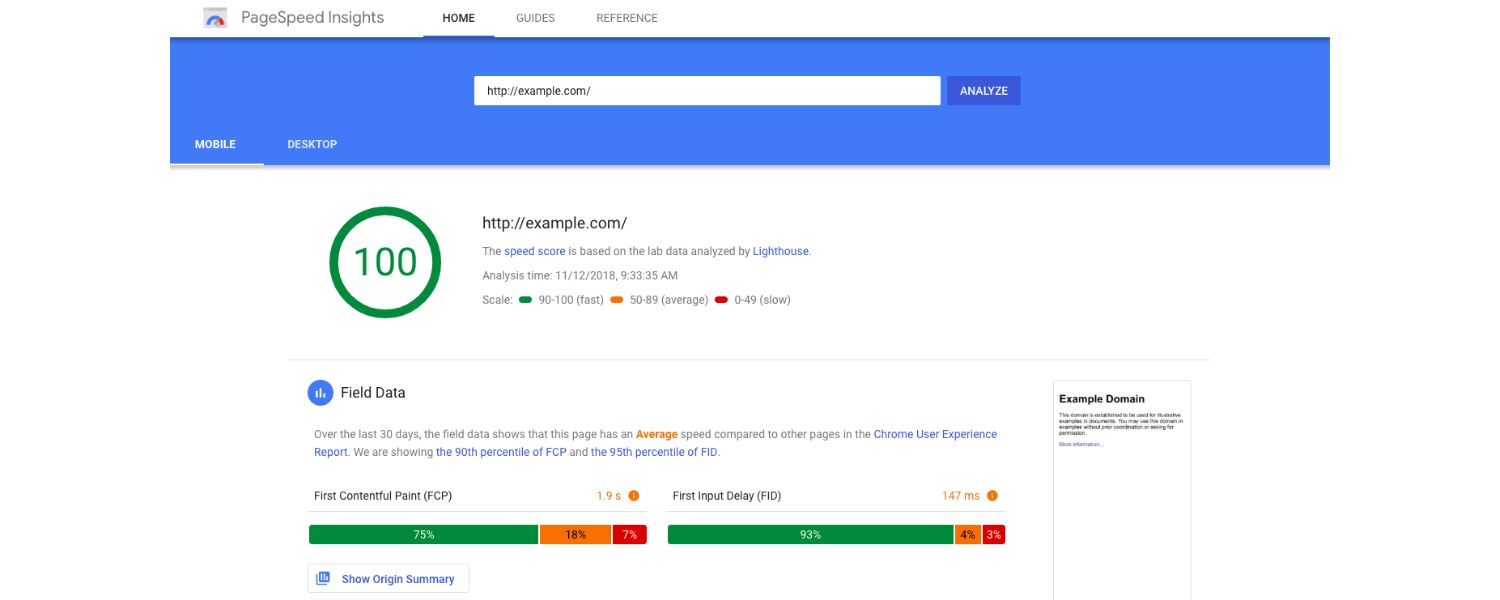Open the Chrome User Experience Report link

(x=934, y=433)
